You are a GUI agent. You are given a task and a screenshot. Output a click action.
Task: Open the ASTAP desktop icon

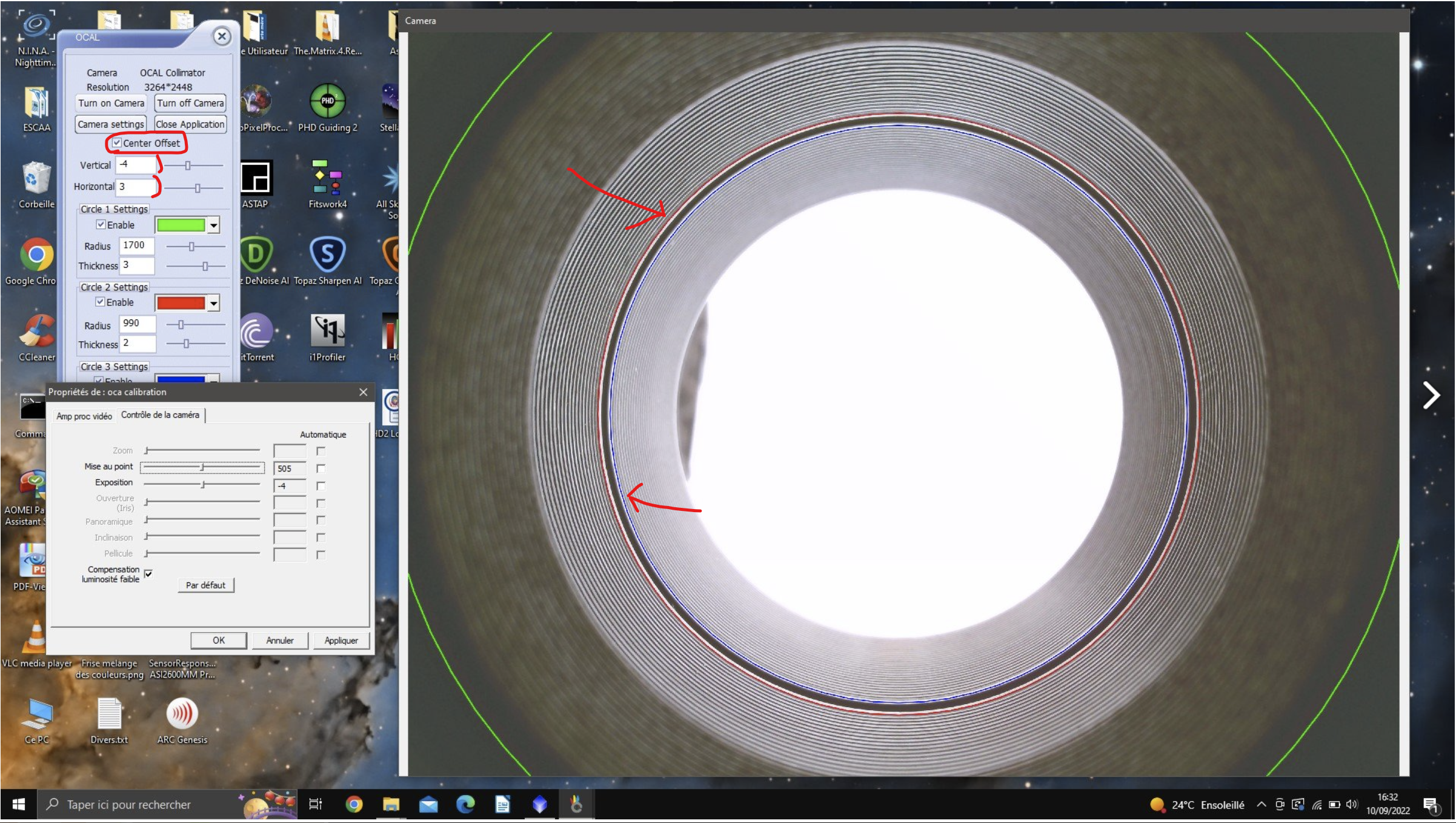(256, 185)
